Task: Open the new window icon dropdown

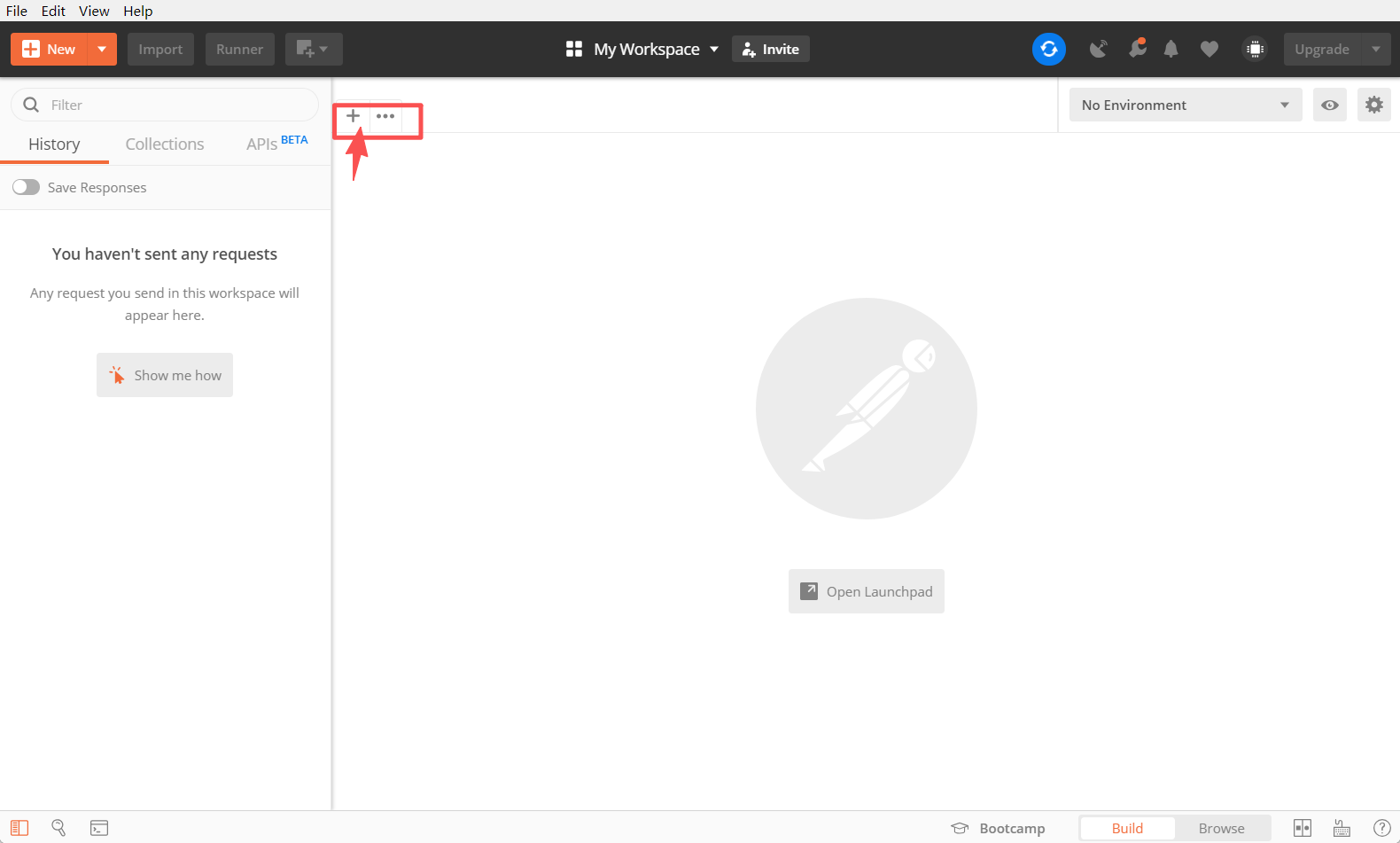Action: click(x=314, y=50)
